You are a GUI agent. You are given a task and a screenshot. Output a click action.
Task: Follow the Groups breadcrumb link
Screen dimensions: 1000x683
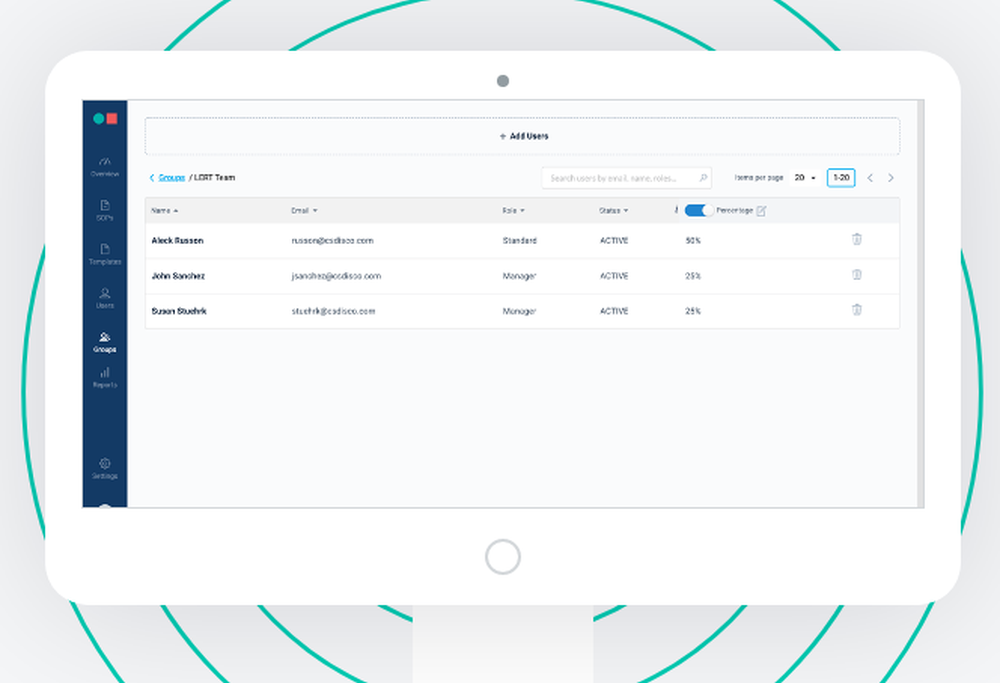(172, 178)
